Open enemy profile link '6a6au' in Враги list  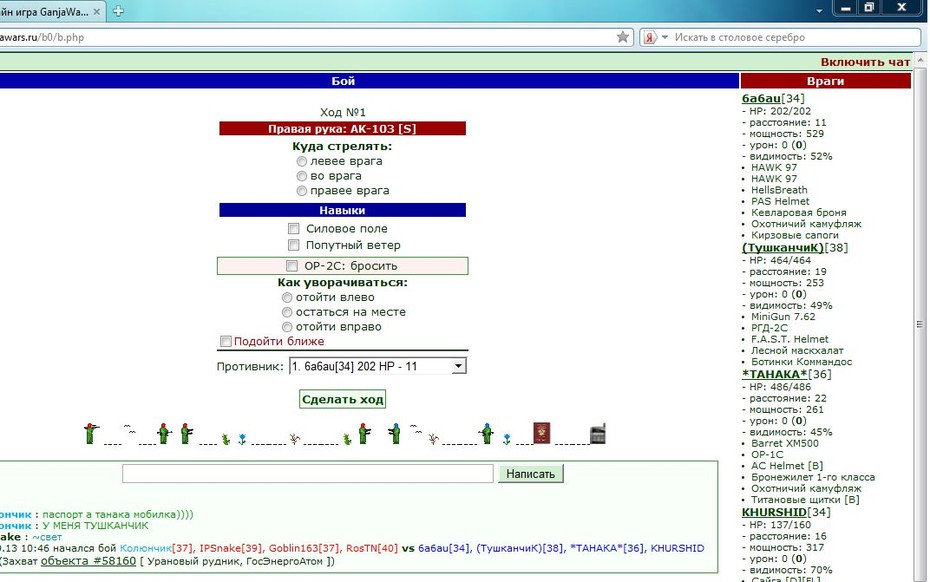pos(761,98)
